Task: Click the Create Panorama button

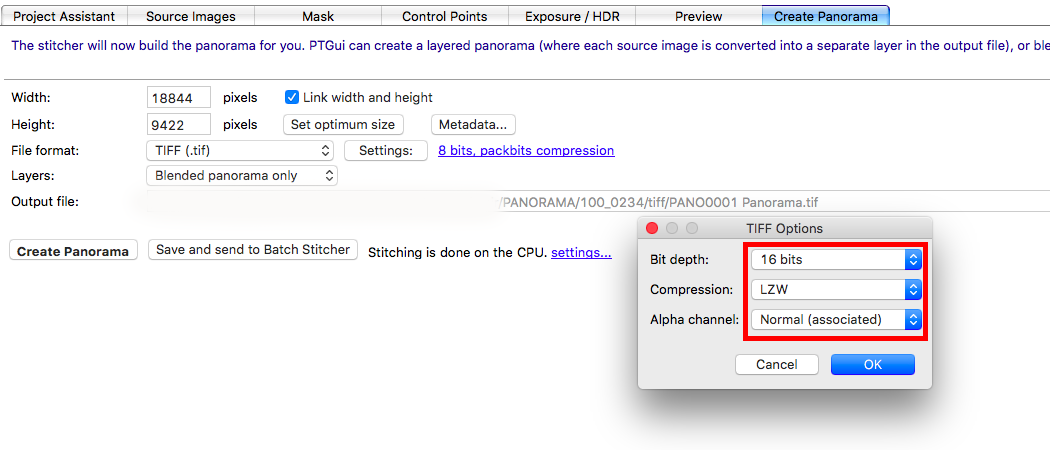Action: [x=74, y=251]
